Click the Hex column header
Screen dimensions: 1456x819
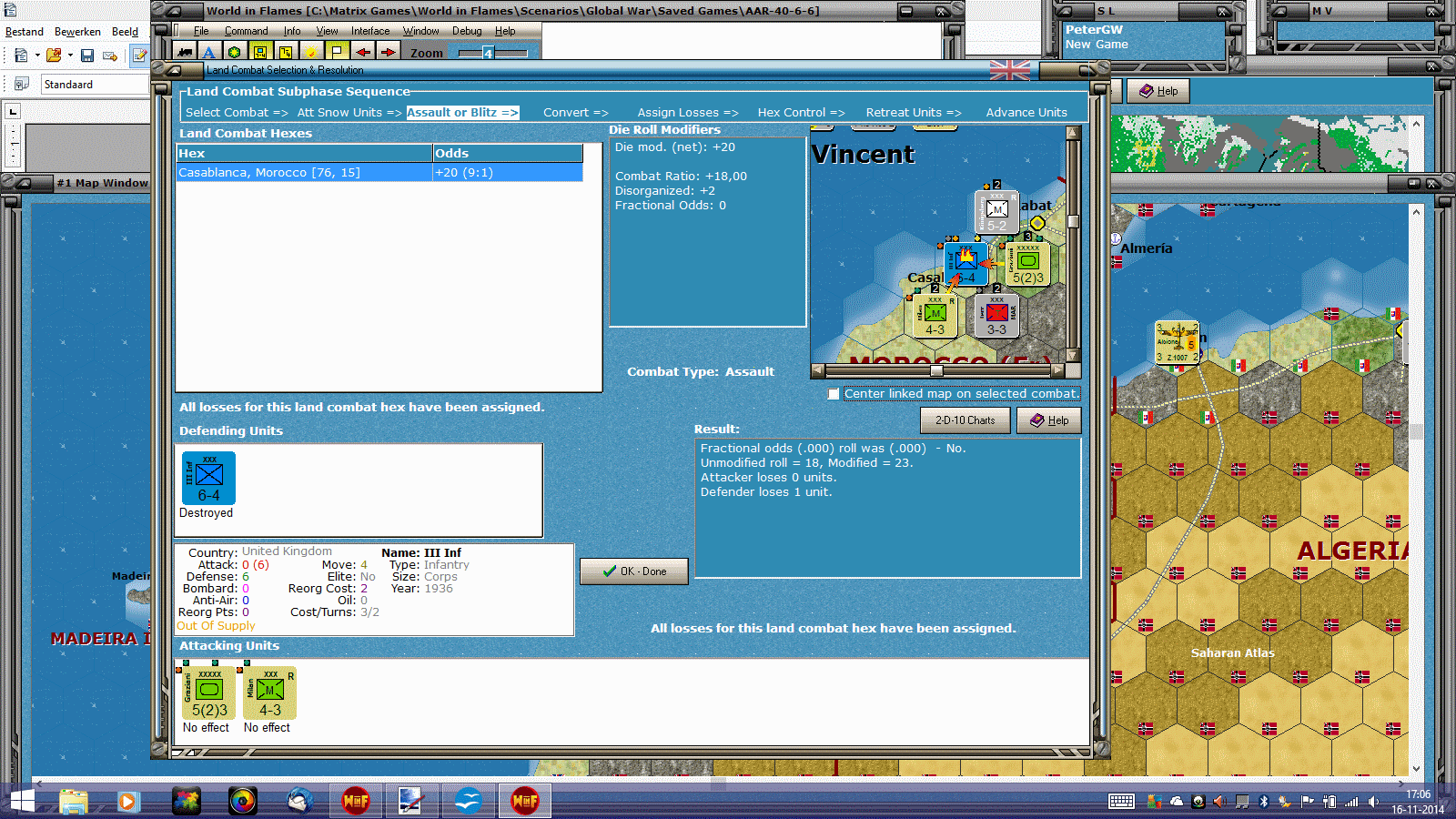[304, 154]
